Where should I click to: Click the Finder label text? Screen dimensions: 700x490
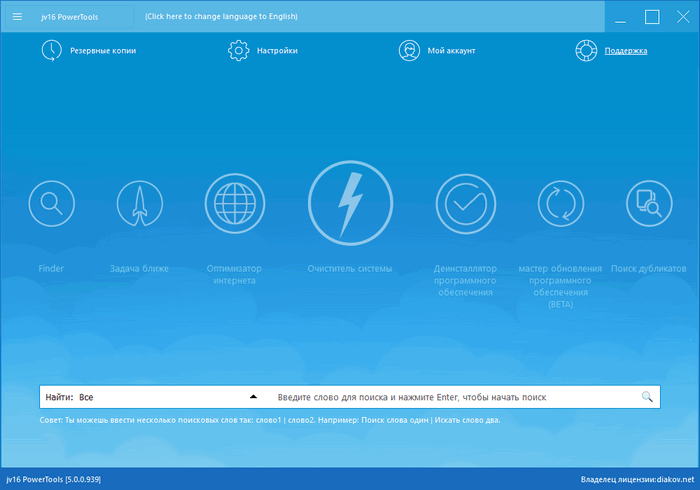point(51,268)
